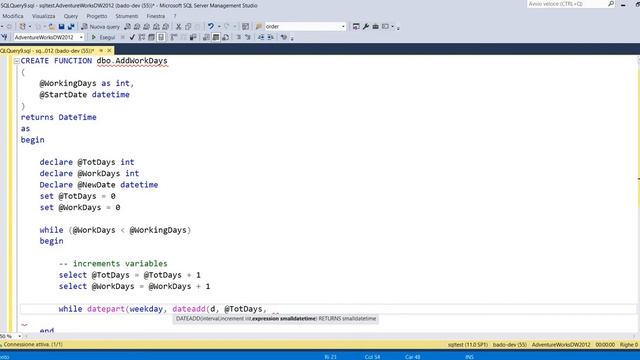This screenshot has height=360, width=640.
Task: Click 'AdventureWorksDW2012' in the status bar
Action: click(x=561, y=345)
